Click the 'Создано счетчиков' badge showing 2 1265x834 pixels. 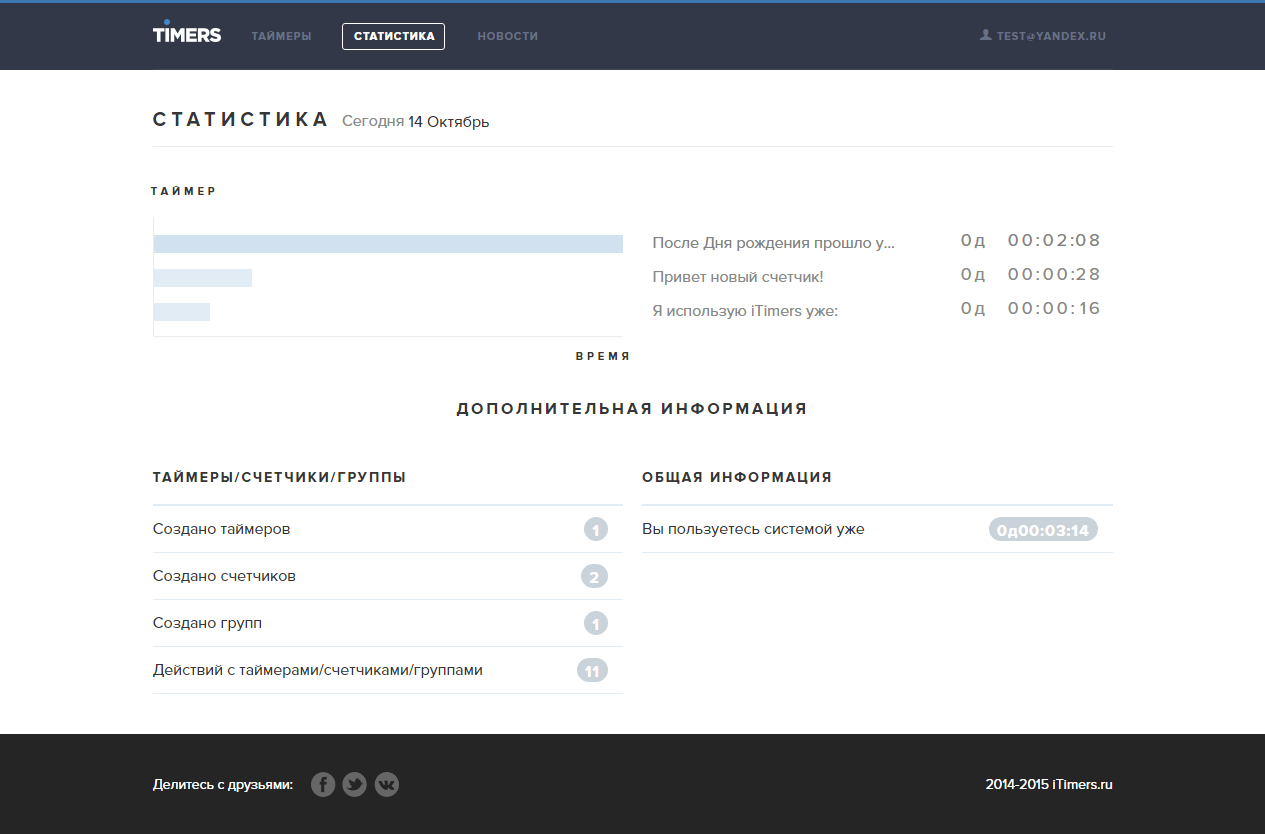click(x=594, y=576)
